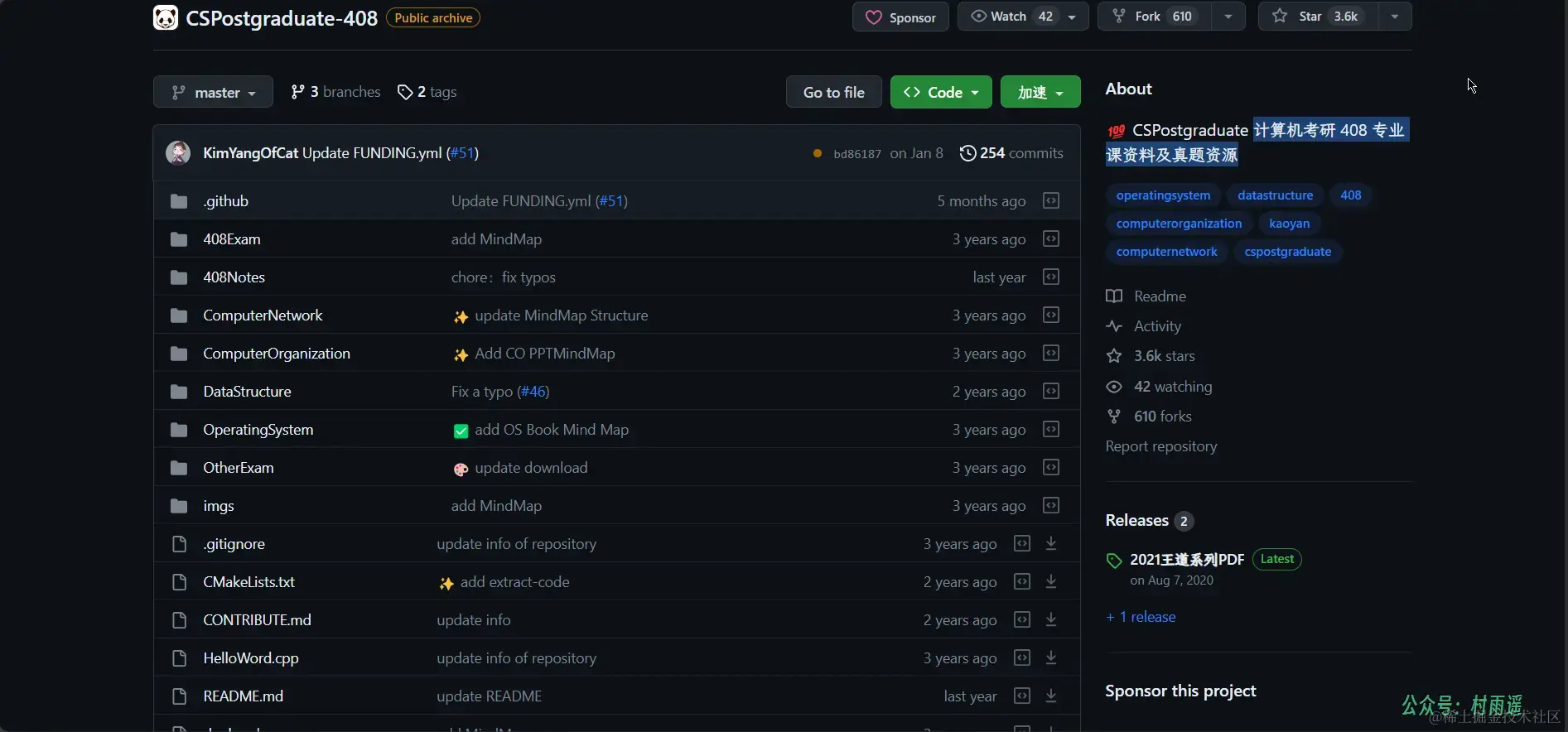Open the code view icon for .gitignore row
1568x732 pixels.
click(x=1022, y=543)
